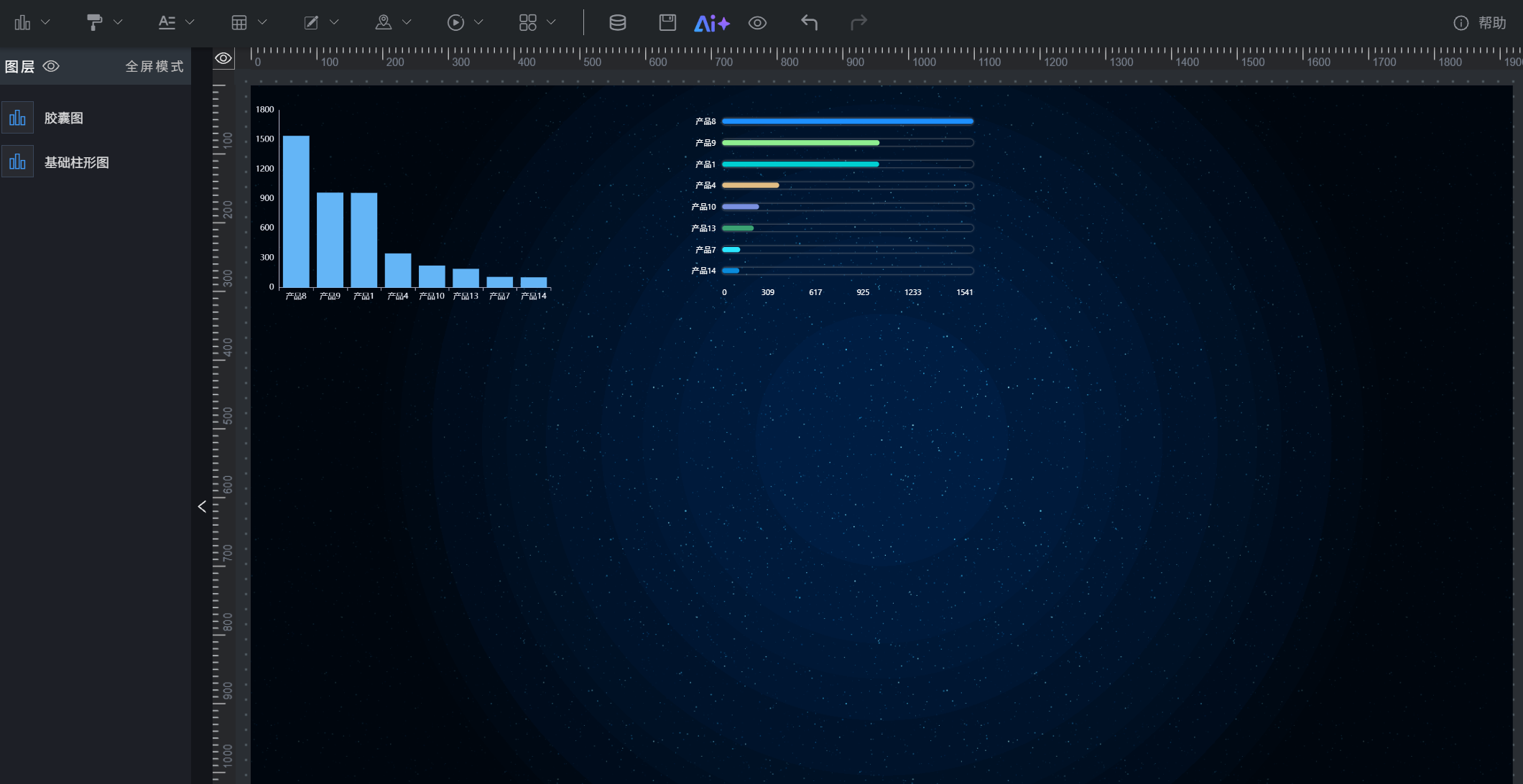Expand the text component dropdown arrow
1523x784 pixels.
pos(190,23)
